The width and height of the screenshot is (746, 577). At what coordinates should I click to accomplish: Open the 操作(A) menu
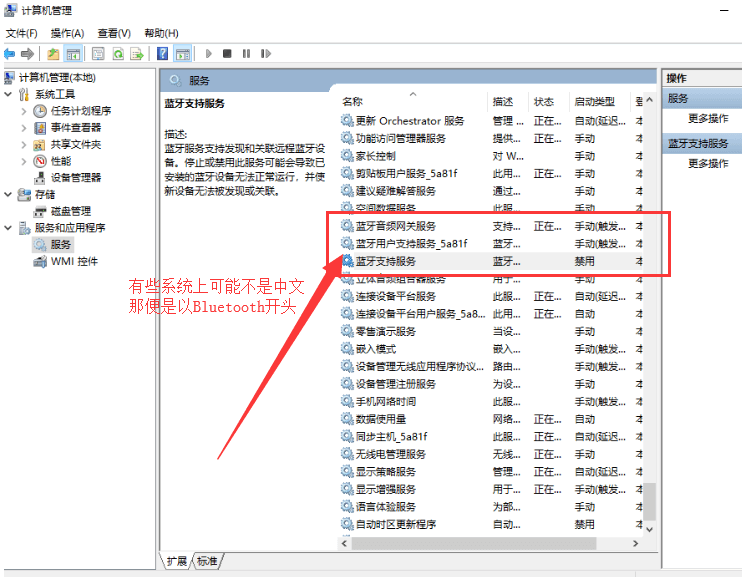click(67, 33)
